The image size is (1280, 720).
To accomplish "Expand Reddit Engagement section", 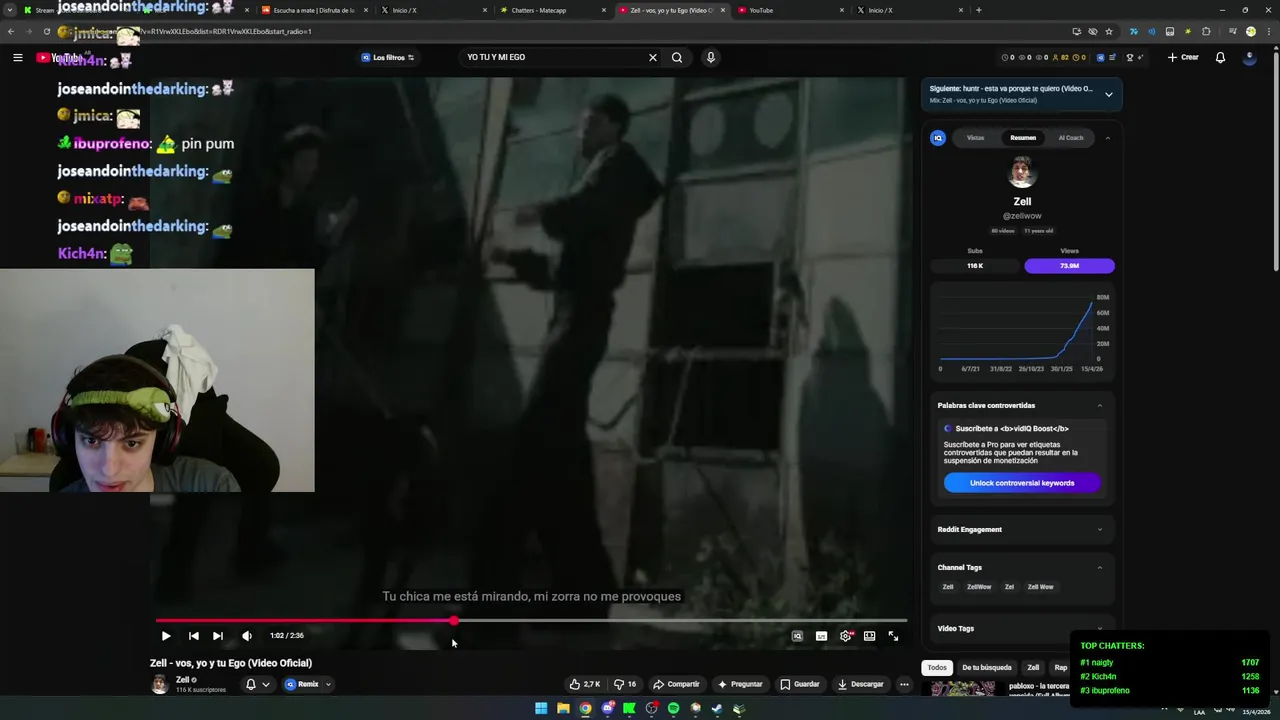I will [1100, 529].
